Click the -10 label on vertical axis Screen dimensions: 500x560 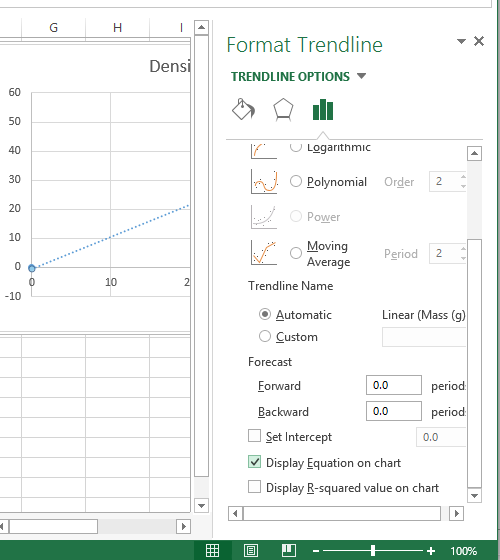[13, 296]
